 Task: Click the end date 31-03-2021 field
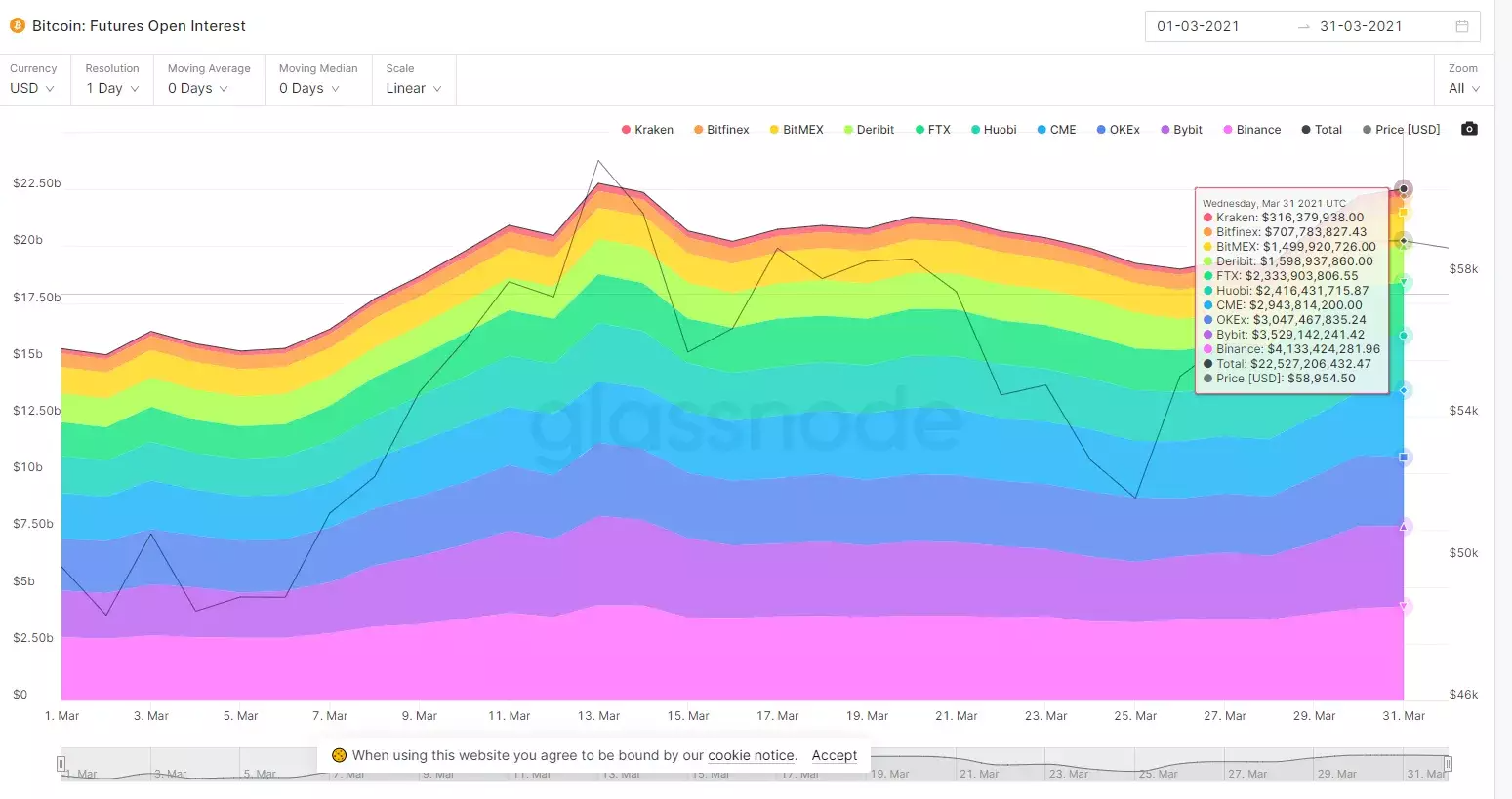click(x=1361, y=26)
